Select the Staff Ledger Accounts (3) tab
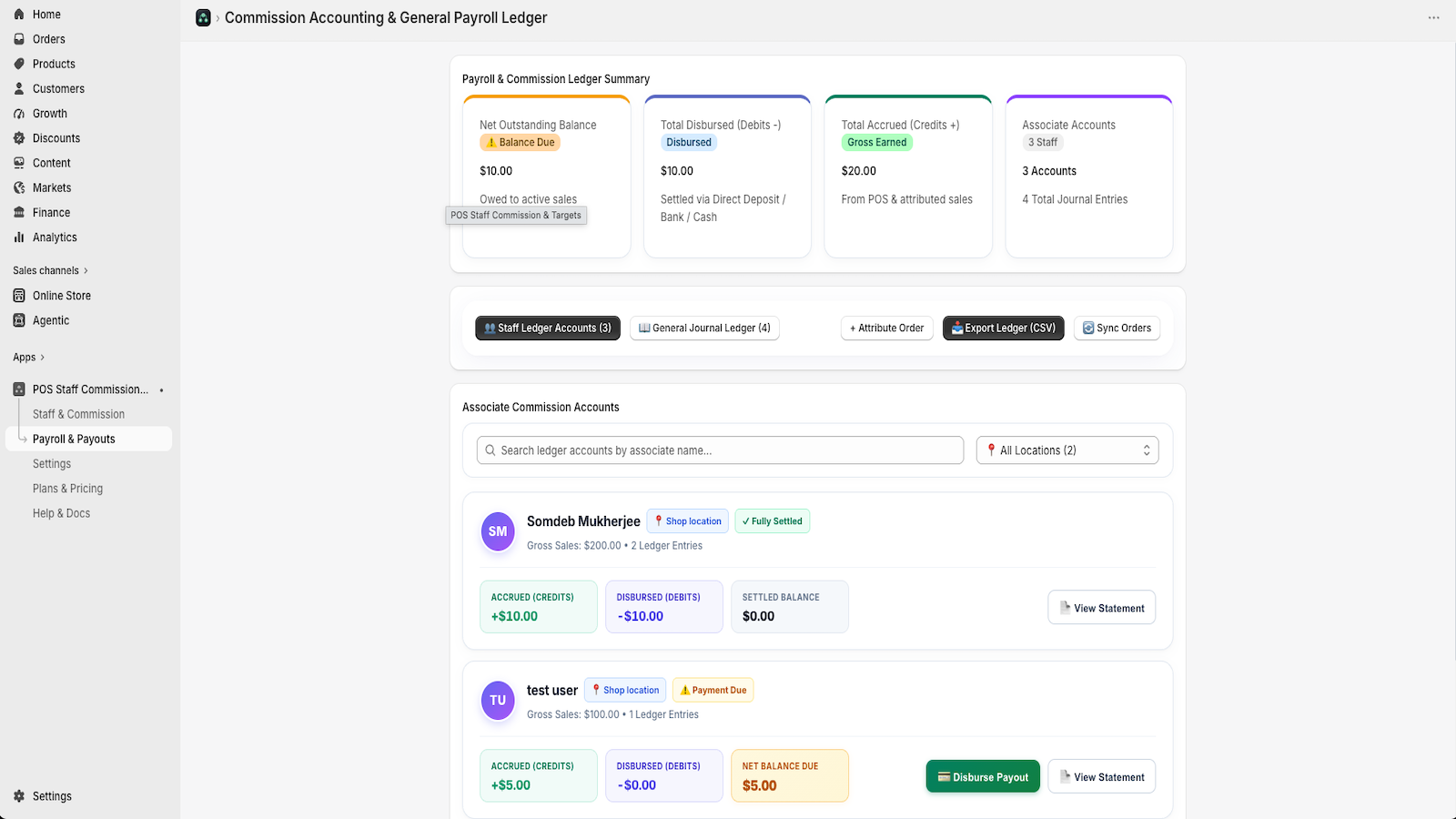The width and height of the screenshot is (1456, 819). click(548, 329)
